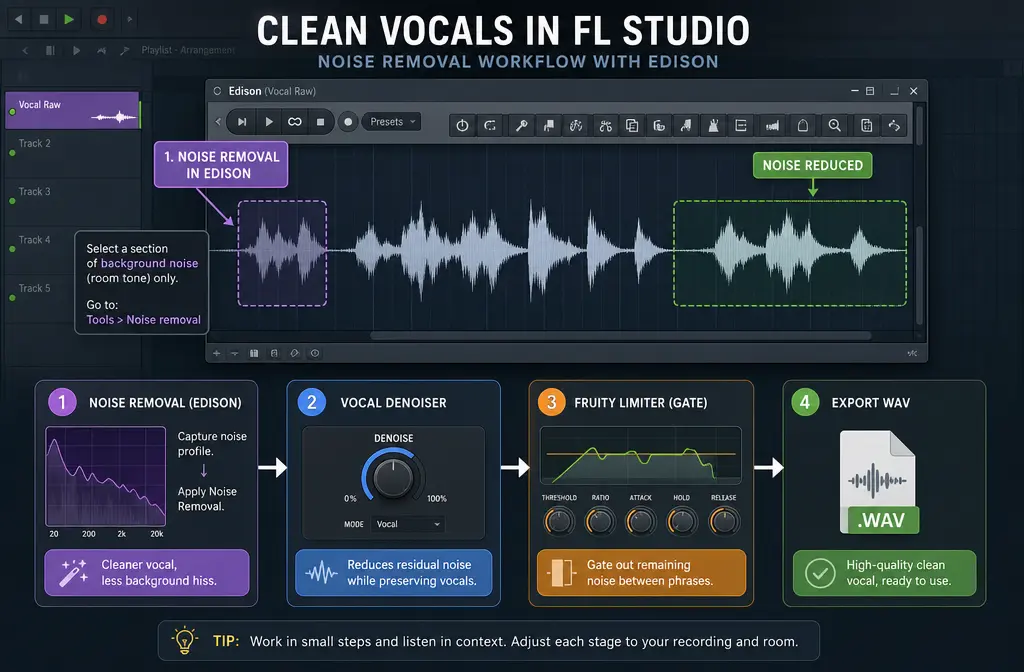Screen dimensions: 1024x672
Task: Click the HOLD knob in Fruity Limiter
Action: coord(682,522)
